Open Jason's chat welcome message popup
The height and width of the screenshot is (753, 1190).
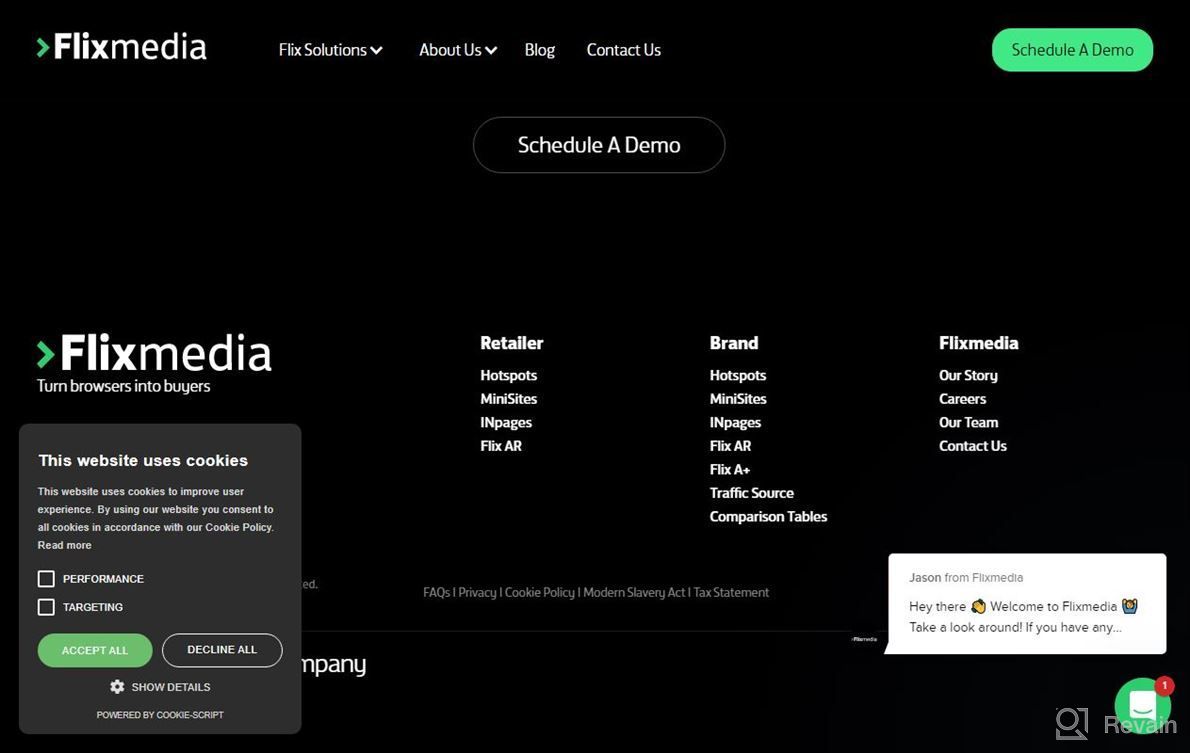1027,603
